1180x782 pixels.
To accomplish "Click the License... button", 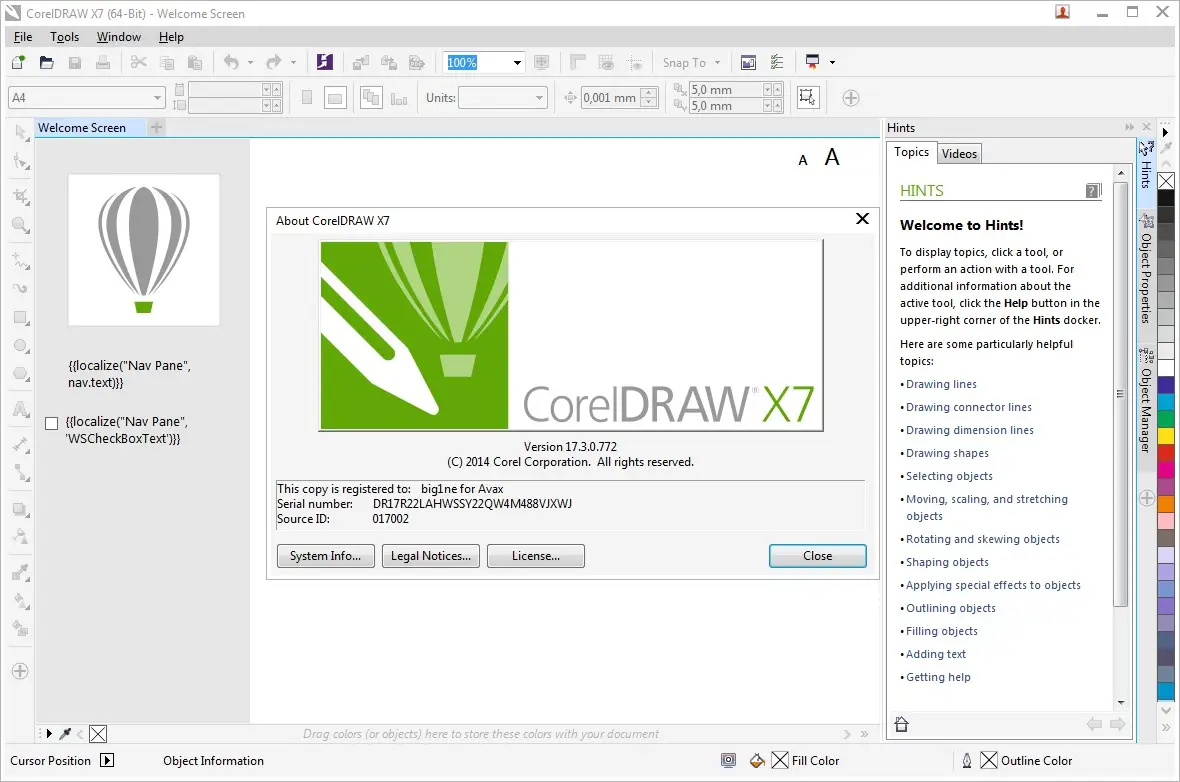I will click(x=536, y=555).
